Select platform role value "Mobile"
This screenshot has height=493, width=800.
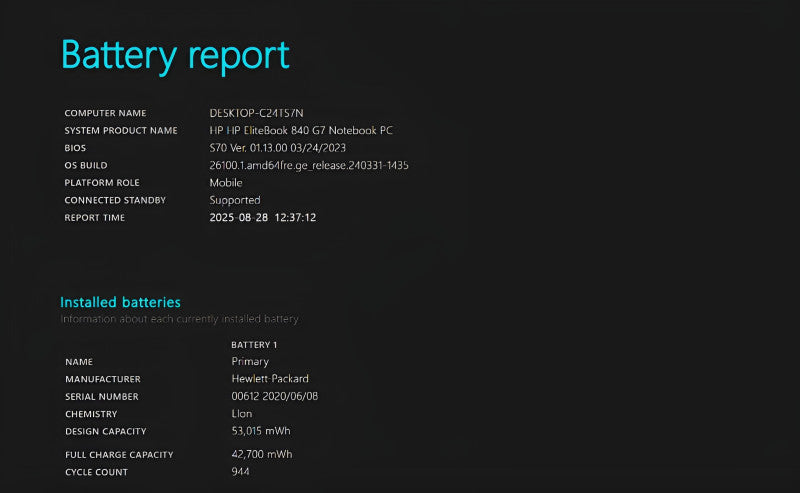point(226,183)
